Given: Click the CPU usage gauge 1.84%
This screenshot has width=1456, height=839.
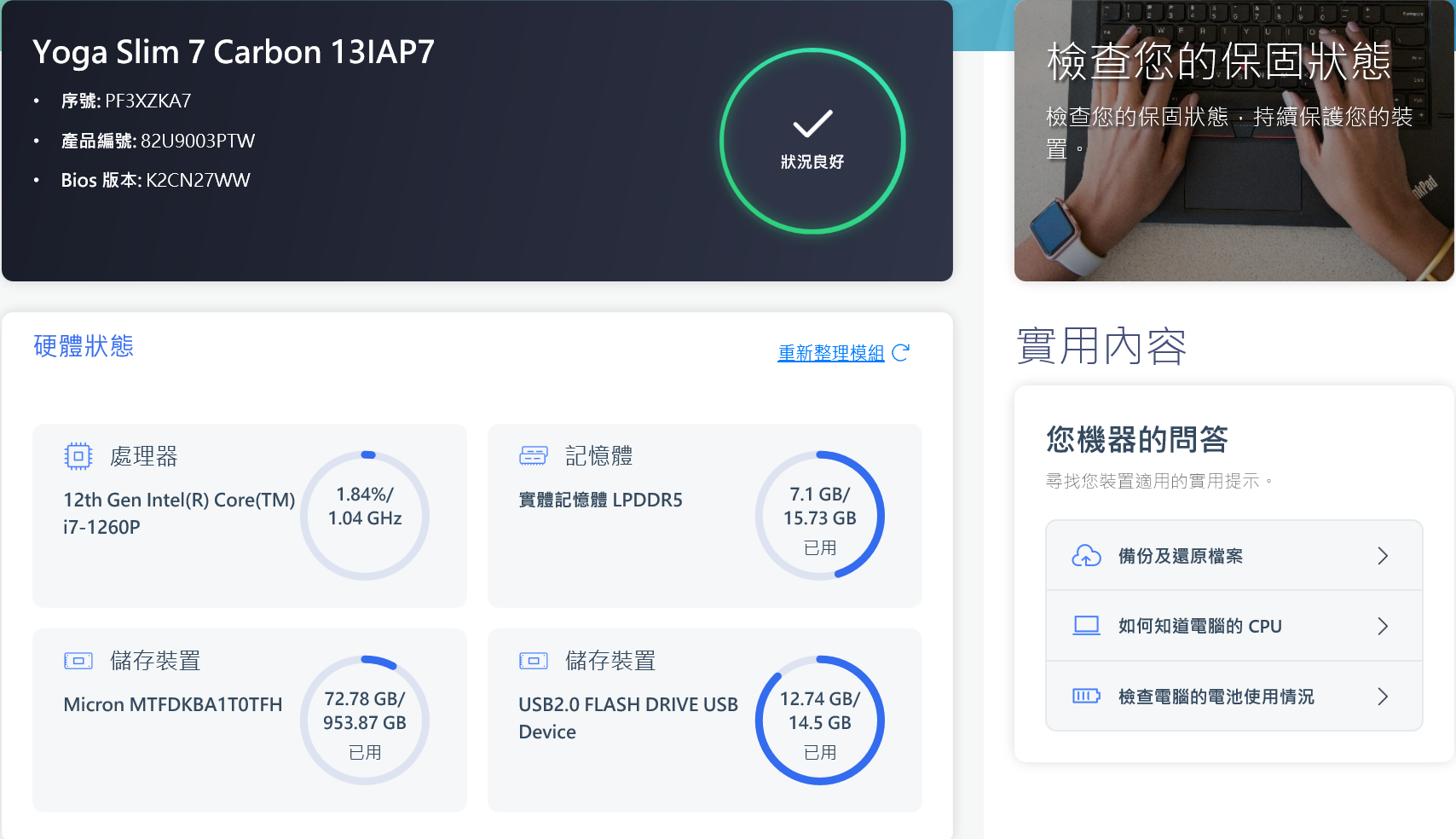Looking at the screenshot, I should point(365,516).
